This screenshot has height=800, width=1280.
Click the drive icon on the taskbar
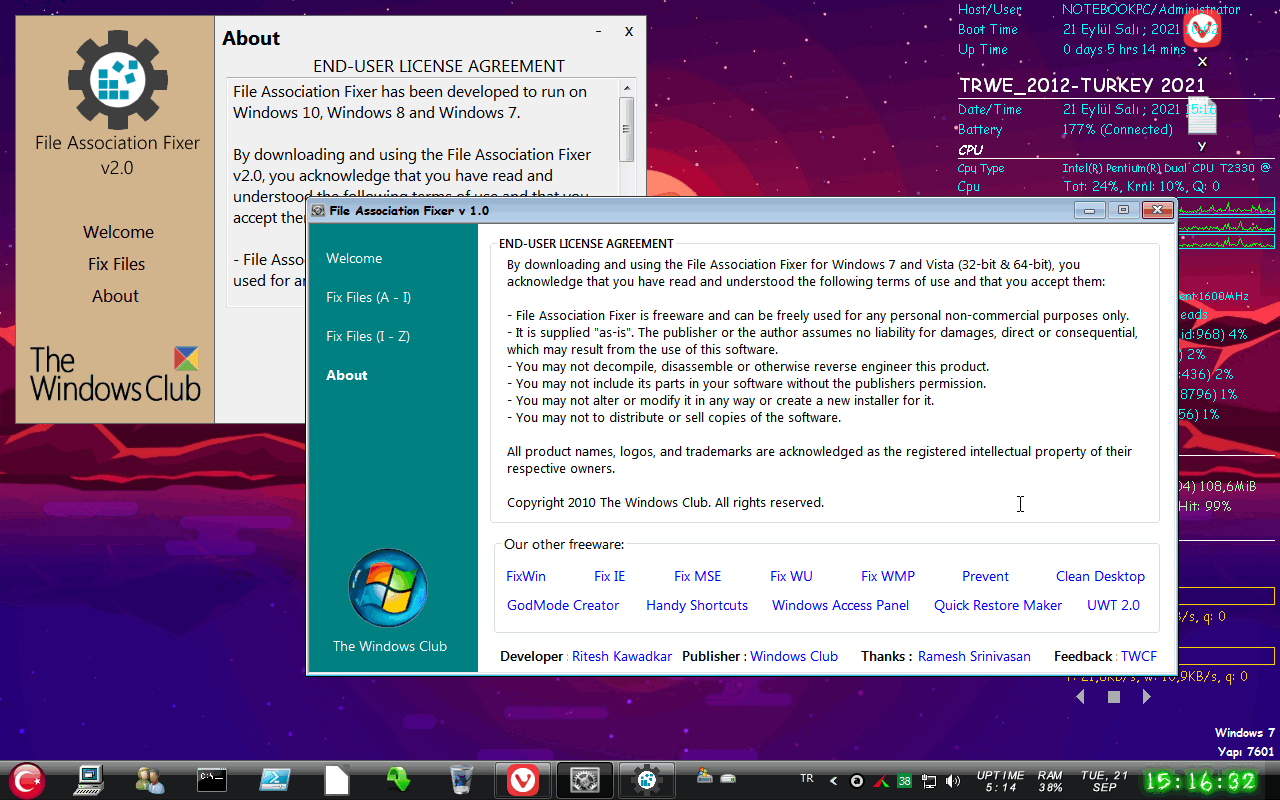(x=728, y=778)
